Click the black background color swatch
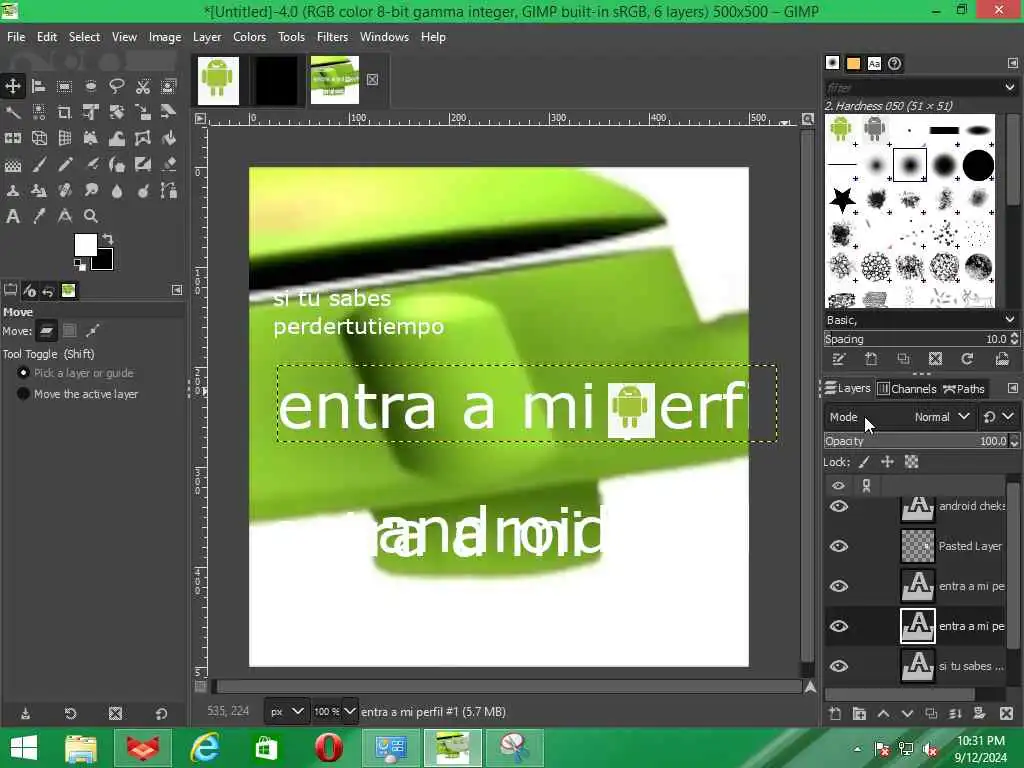The width and height of the screenshot is (1024, 768). click(105, 261)
